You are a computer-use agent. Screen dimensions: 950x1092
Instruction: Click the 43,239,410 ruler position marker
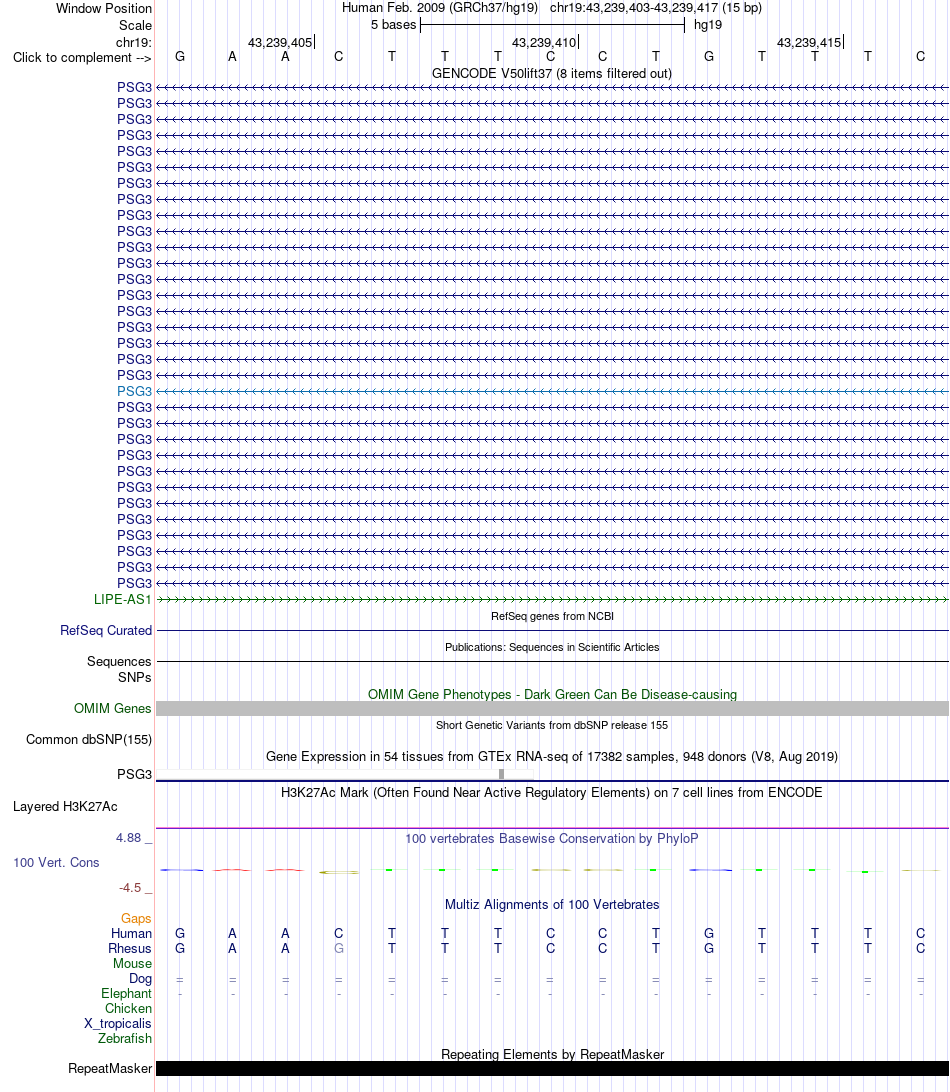pyautogui.click(x=544, y=42)
